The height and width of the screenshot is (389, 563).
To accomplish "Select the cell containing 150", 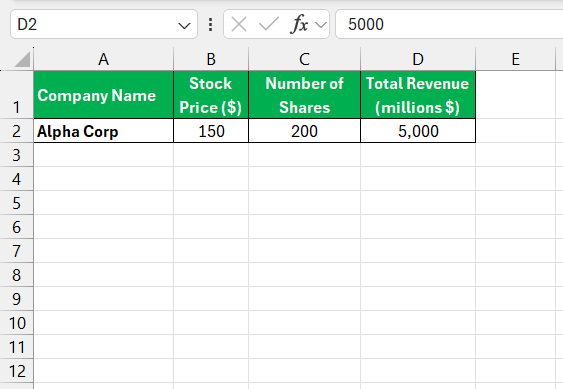I will (211, 131).
